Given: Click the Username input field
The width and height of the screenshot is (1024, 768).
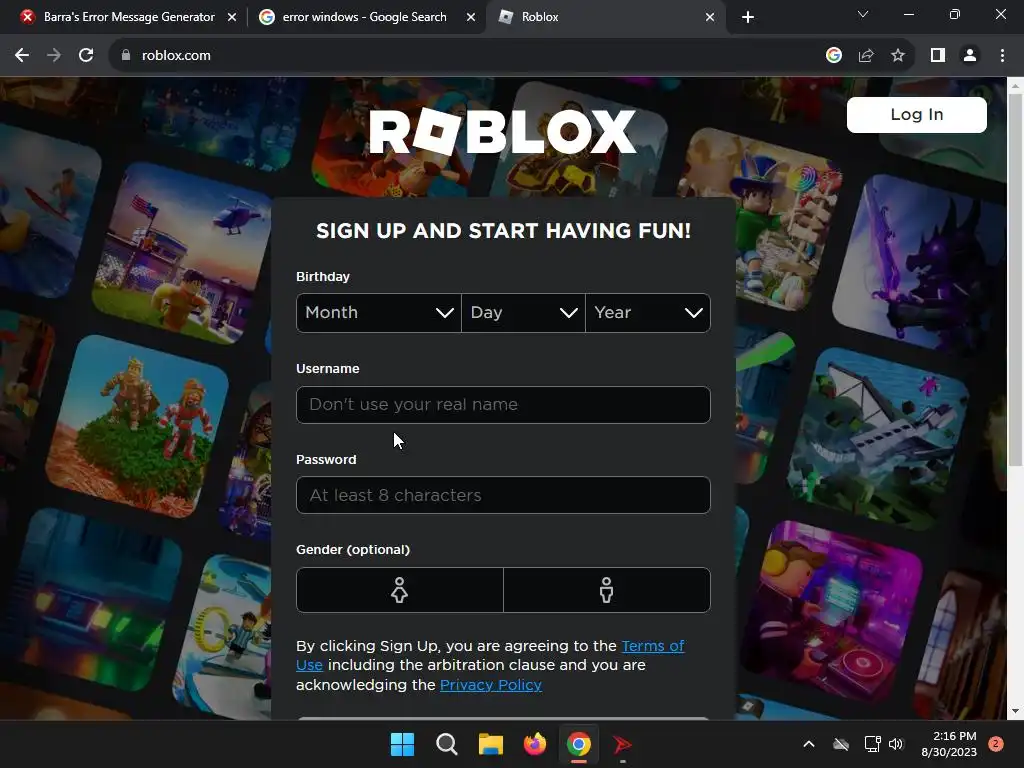Looking at the screenshot, I should (503, 405).
